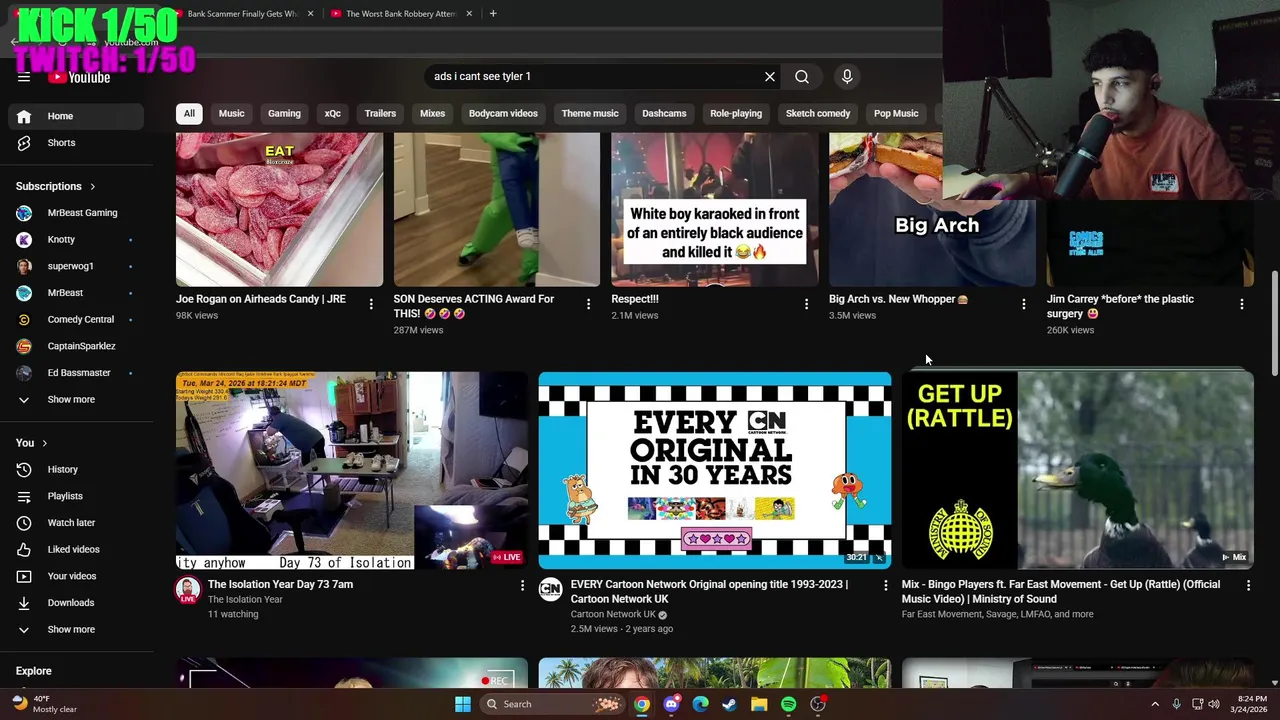Open CaptainSparklez subscription channel

(76, 346)
